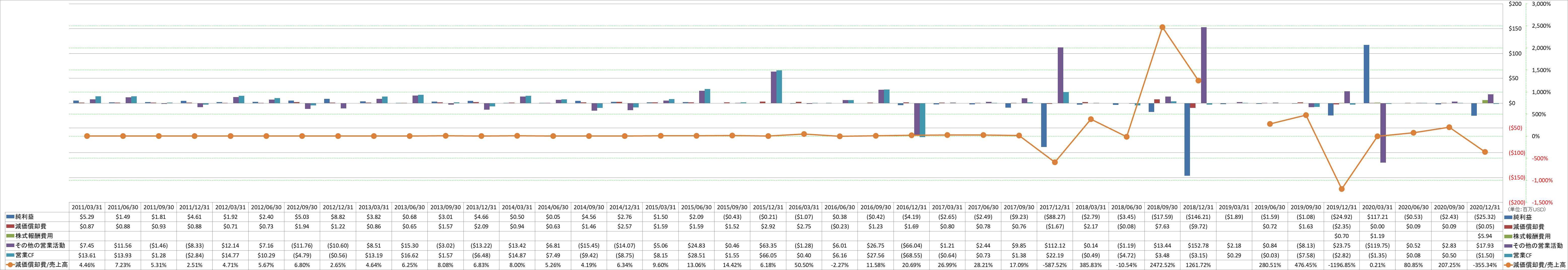The height and width of the screenshot is (270, 1568).
Task: Click the 2013/12/31 column header
Action: [x=482, y=207]
